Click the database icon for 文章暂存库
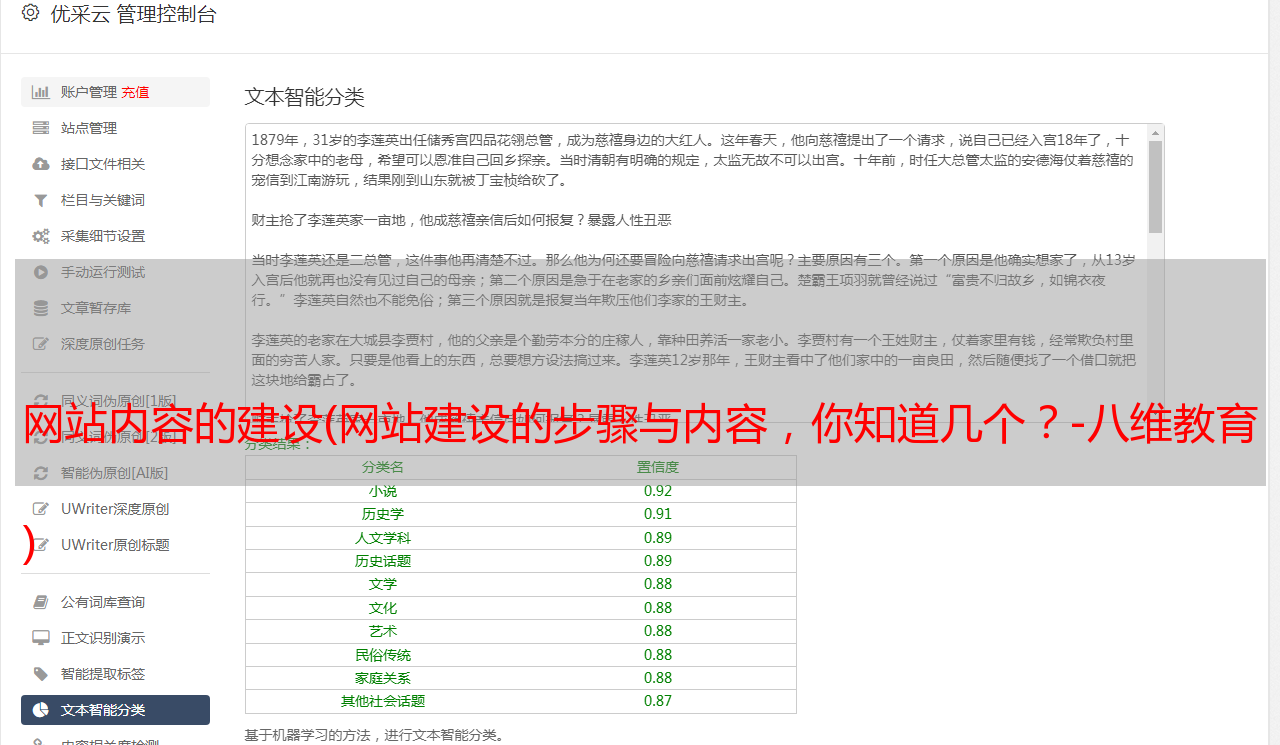This screenshot has height=745, width=1280. tap(41, 308)
